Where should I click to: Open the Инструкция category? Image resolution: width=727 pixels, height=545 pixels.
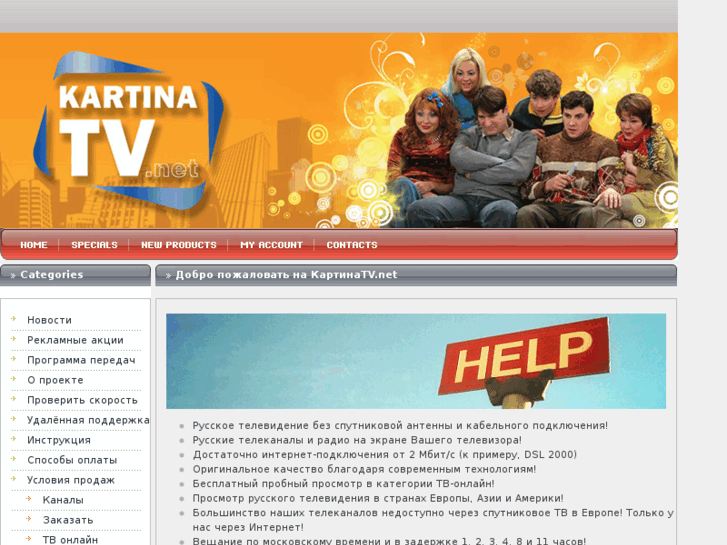(59, 440)
